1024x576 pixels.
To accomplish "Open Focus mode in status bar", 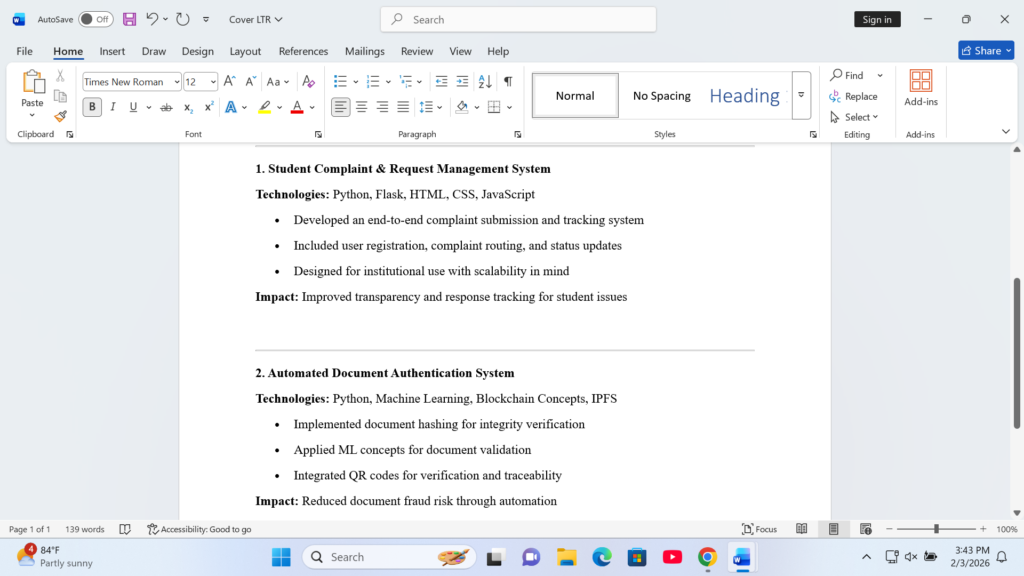I will tap(760, 529).
